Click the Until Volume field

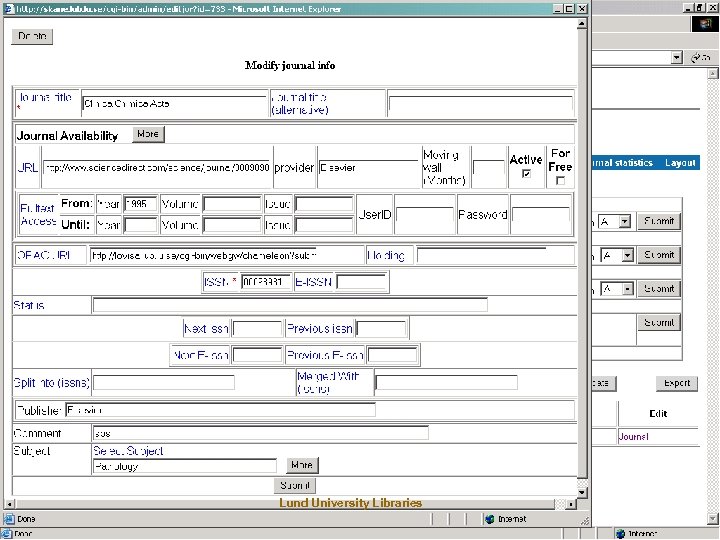pyautogui.click(x=232, y=225)
